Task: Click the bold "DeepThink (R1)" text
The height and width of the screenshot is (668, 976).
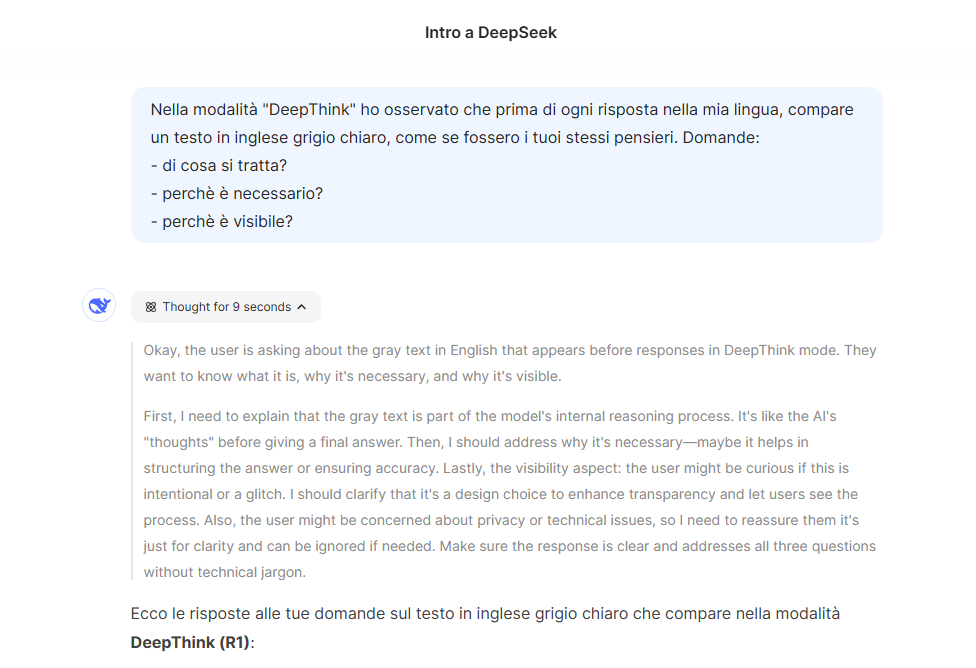Action: [x=190, y=642]
